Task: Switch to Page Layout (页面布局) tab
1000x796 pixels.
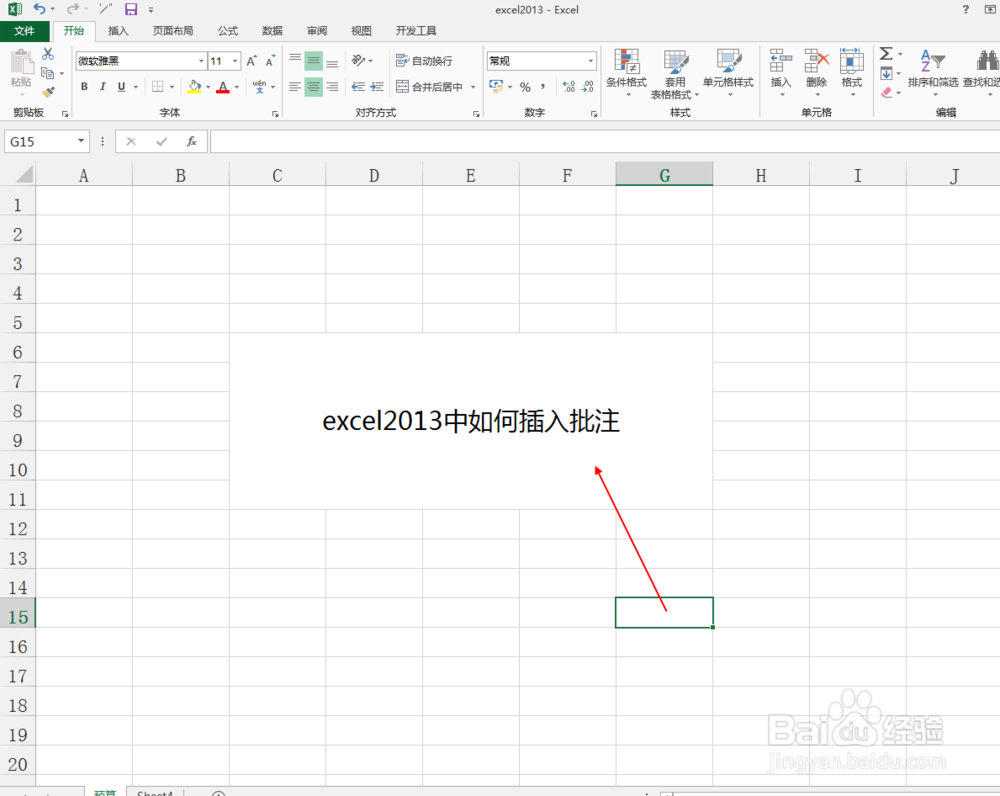Action: tap(173, 31)
